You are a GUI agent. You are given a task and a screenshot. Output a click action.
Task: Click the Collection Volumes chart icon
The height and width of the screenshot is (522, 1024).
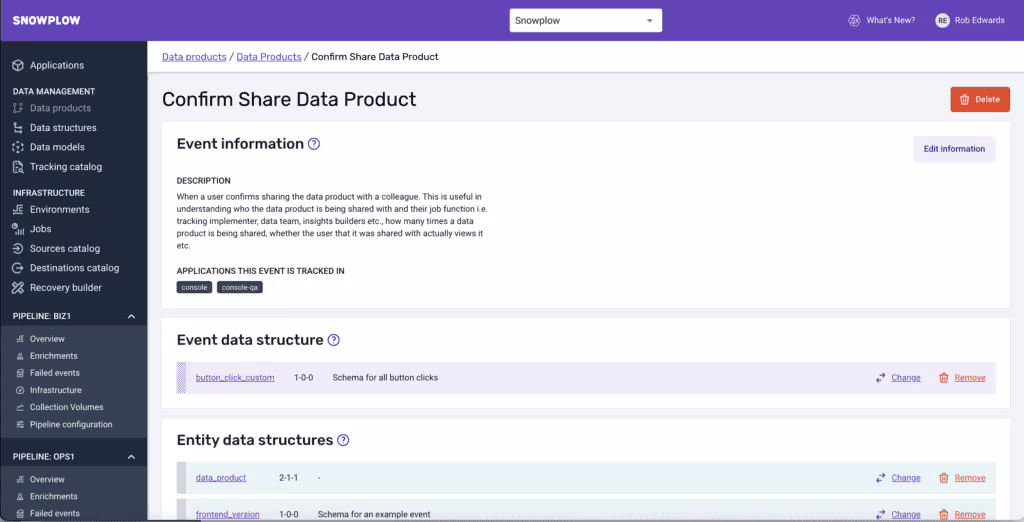[x=20, y=407]
